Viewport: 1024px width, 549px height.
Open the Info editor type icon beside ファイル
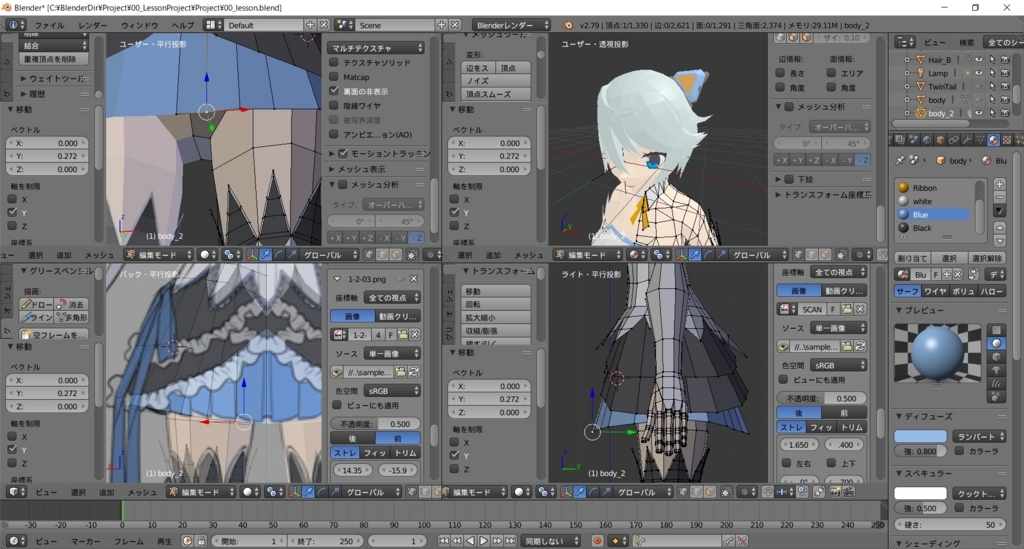click(x=16, y=25)
